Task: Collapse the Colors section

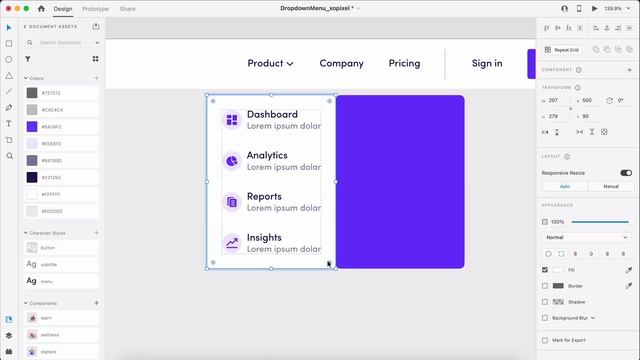Action: (x=26, y=78)
